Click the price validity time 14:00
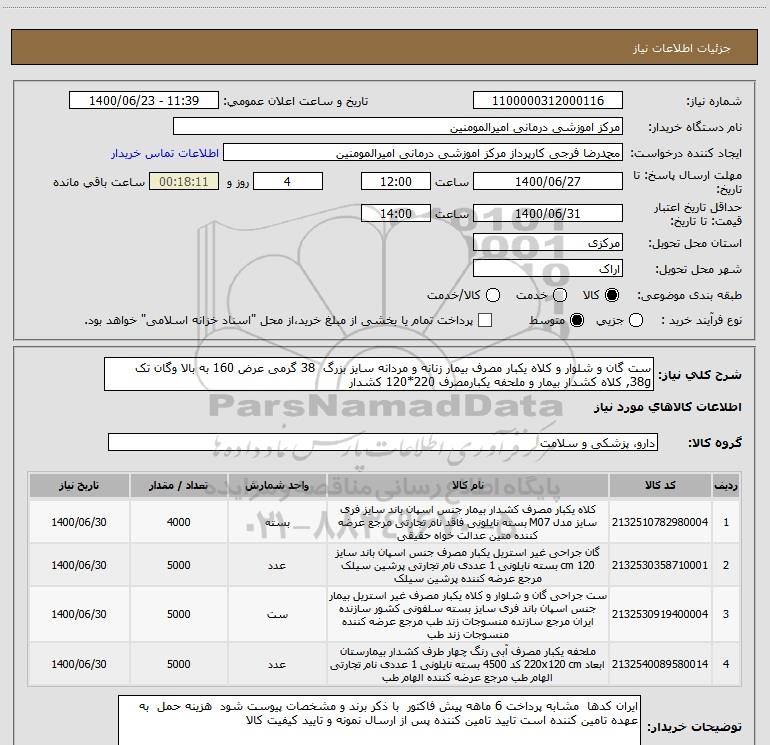 tap(396, 214)
